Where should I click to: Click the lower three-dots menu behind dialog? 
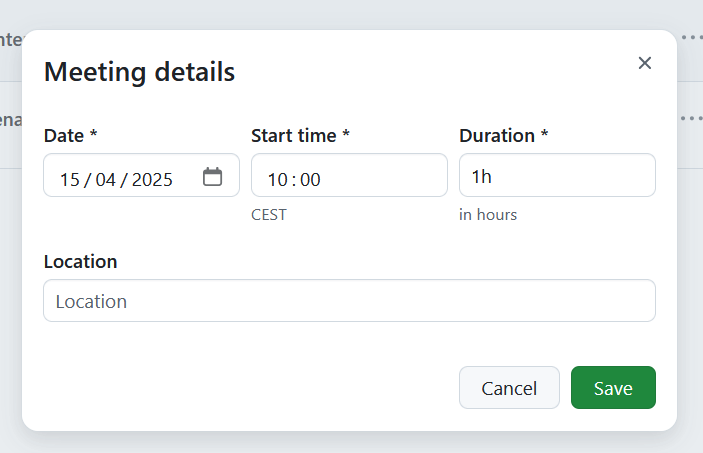point(691,118)
